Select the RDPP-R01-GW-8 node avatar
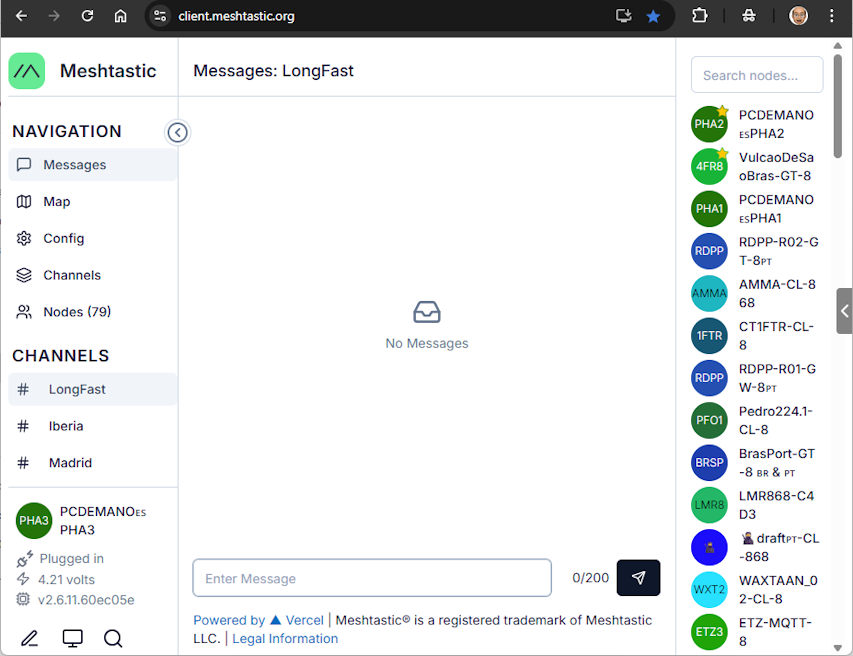The height and width of the screenshot is (656, 853). coord(709,378)
